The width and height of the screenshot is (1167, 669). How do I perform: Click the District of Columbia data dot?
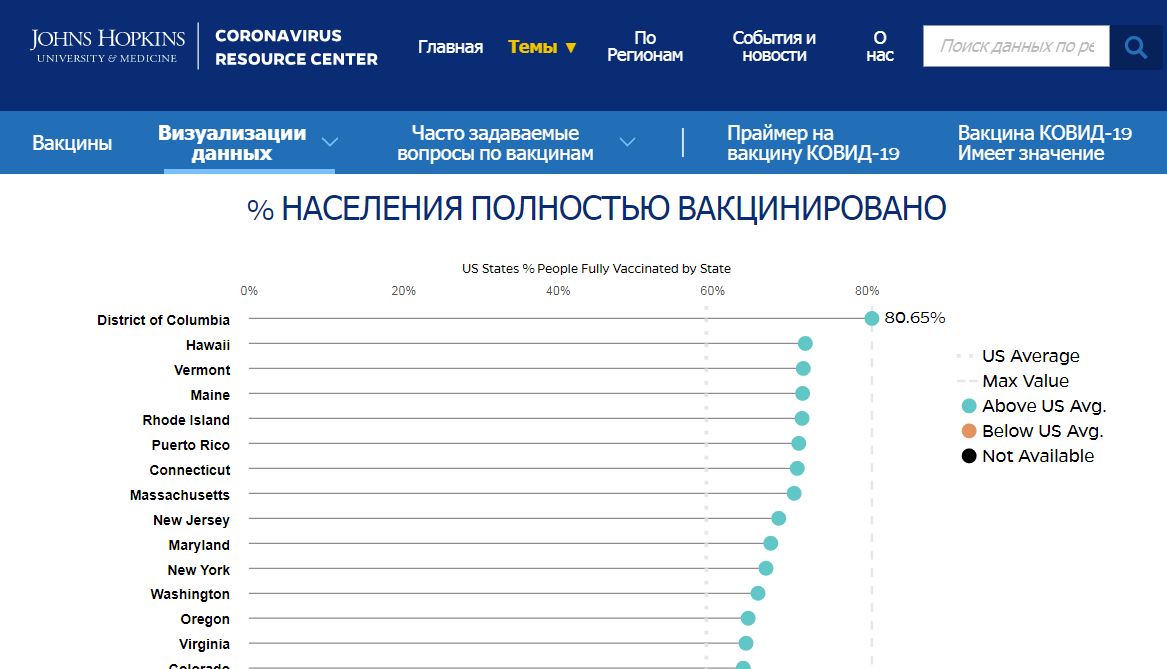[x=871, y=318]
